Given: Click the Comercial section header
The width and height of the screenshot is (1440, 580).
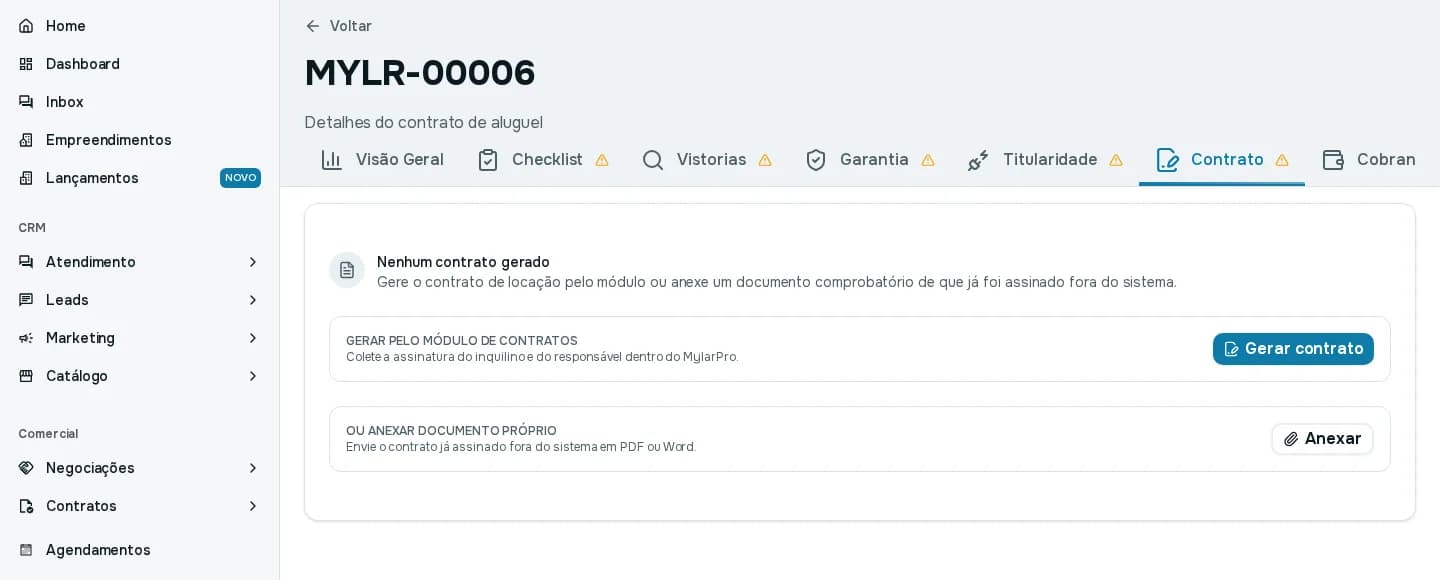Looking at the screenshot, I should pyautogui.click(x=48, y=434).
